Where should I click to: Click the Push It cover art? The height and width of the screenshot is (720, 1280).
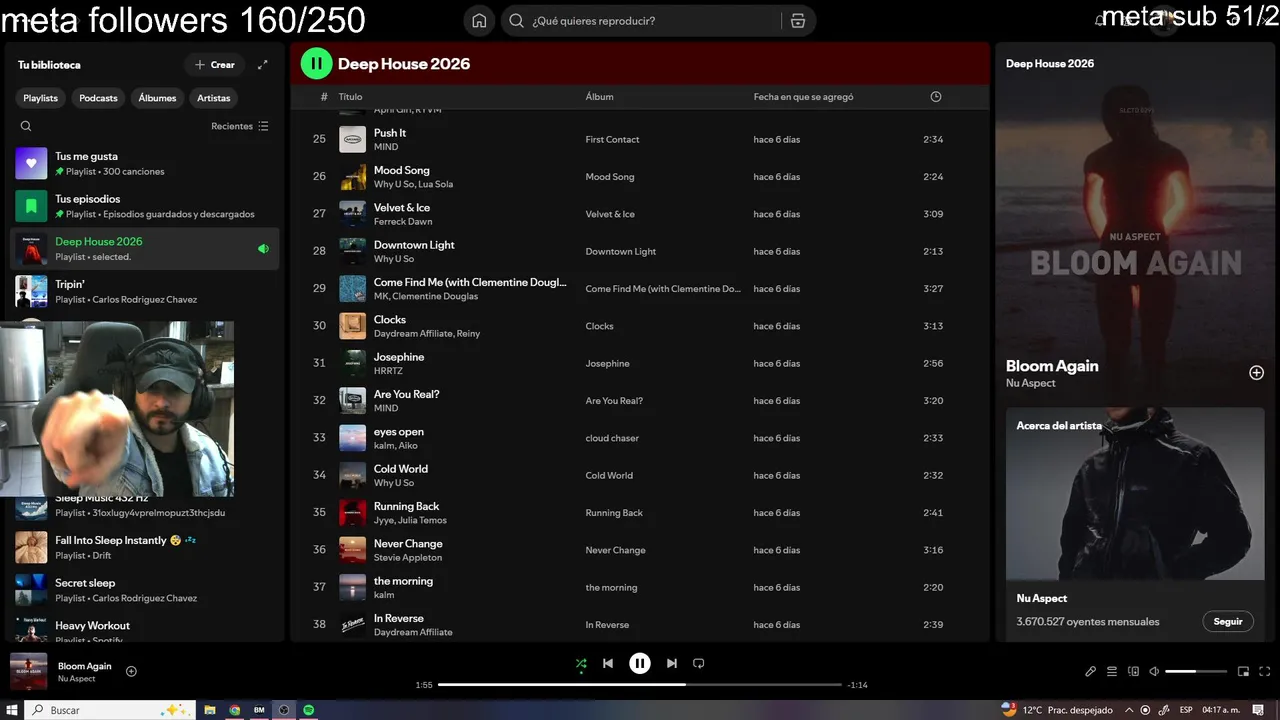coord(353,140)
